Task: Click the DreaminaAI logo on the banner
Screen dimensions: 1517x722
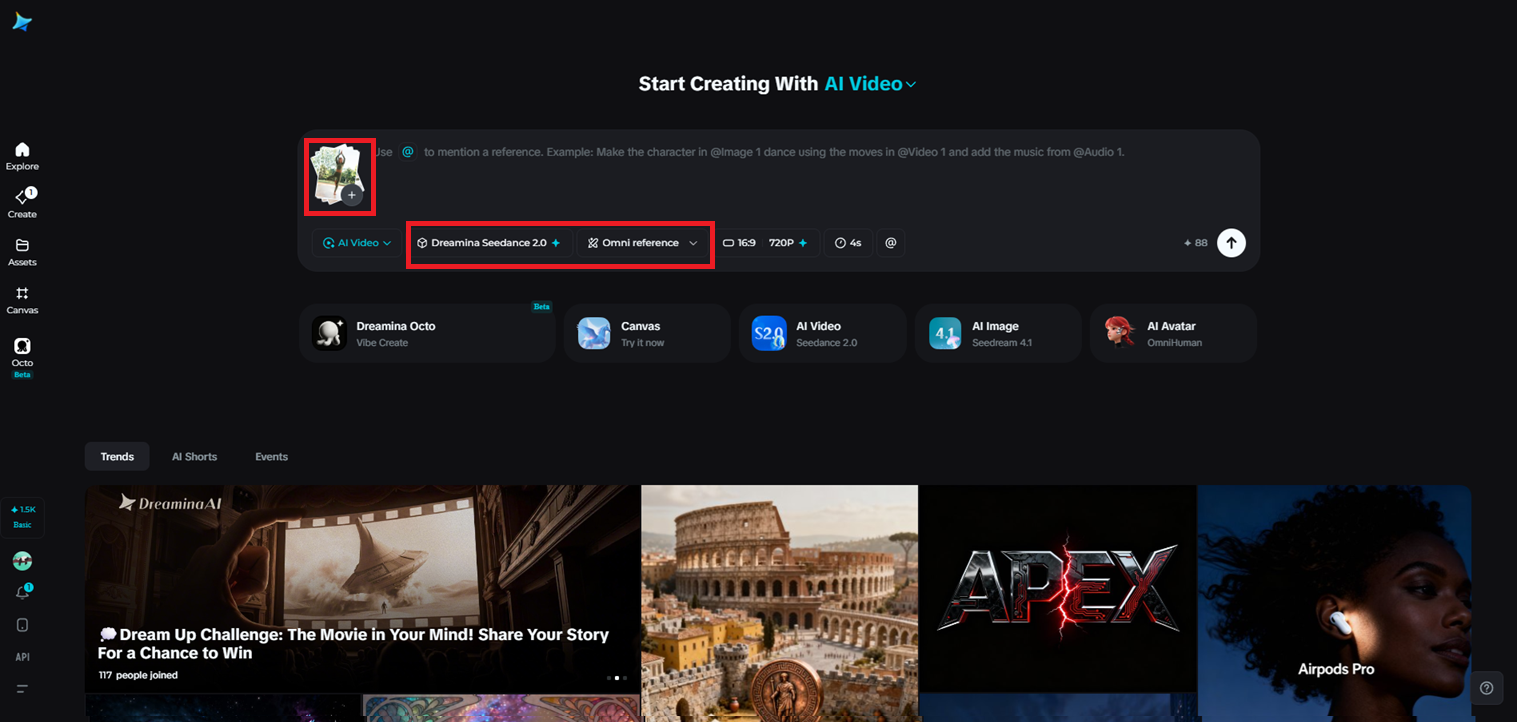Action: 170,503
